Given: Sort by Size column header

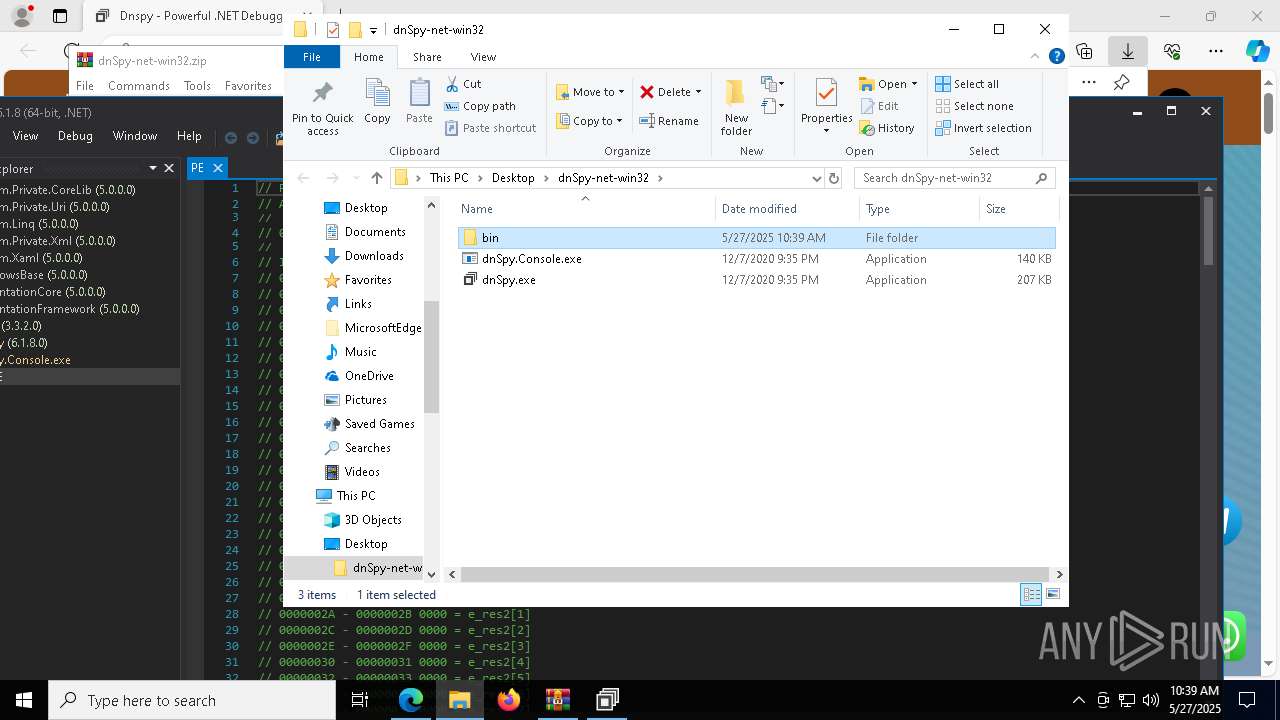Looking at the screenshot, I should click(x=1018, y=209).
